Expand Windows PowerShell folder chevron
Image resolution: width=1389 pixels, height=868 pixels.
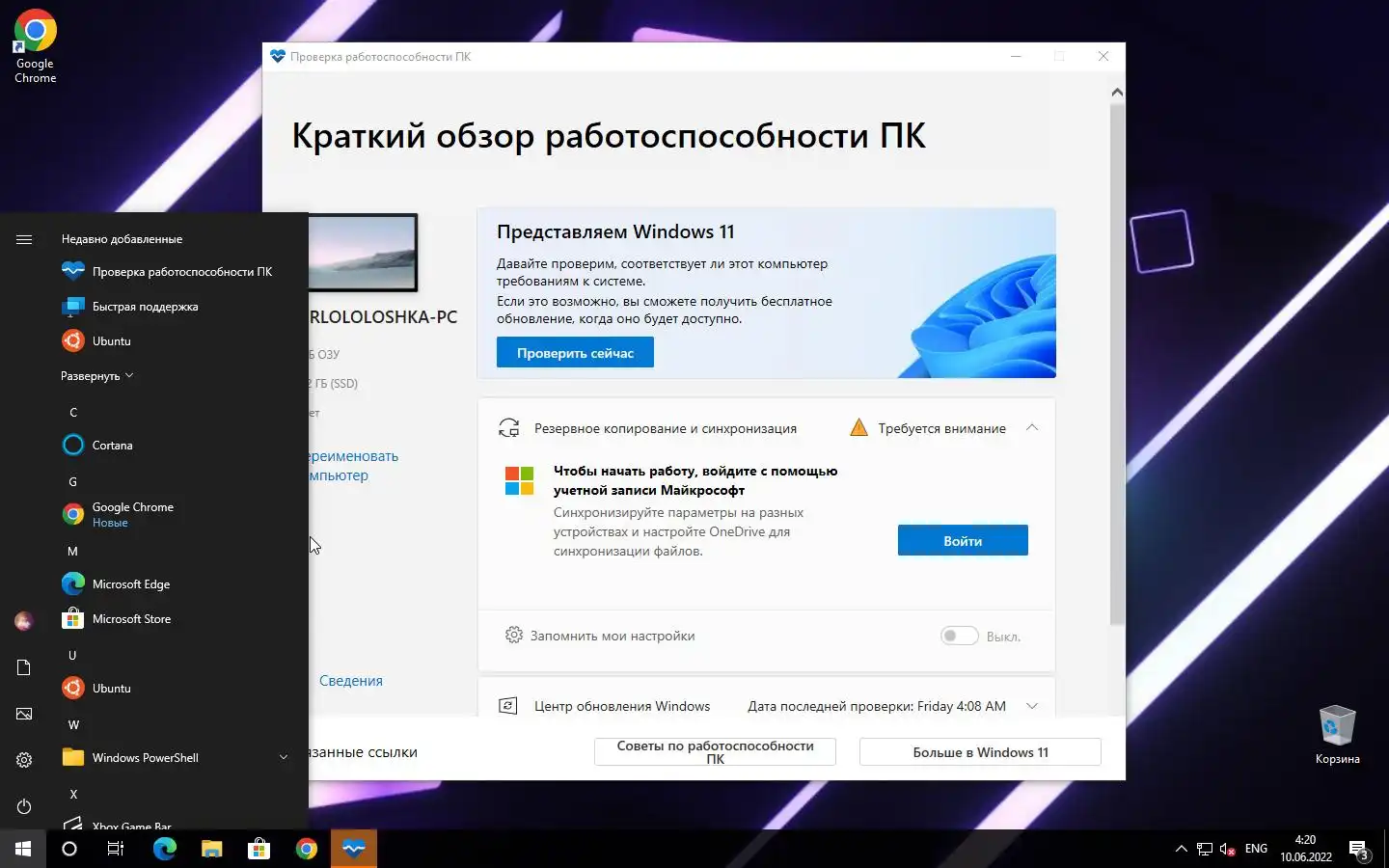point(284,758)
